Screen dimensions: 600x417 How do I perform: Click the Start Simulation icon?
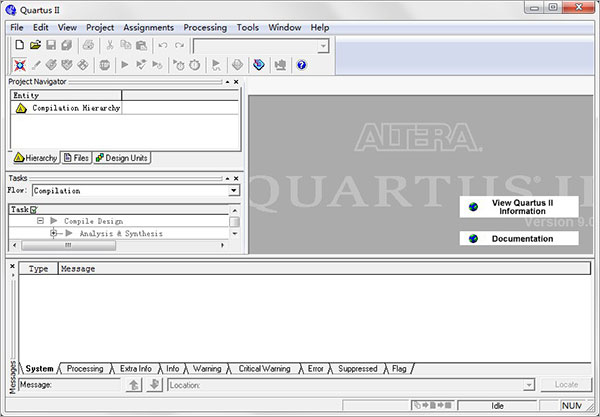coord(216,65)
